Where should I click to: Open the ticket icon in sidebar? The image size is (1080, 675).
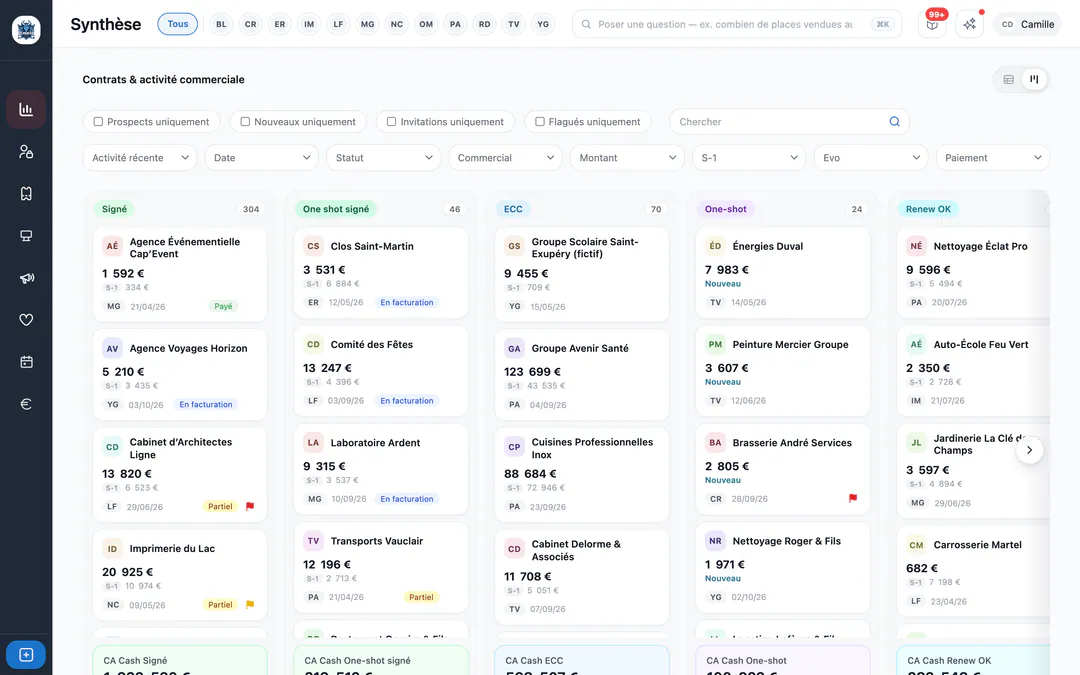point(26,194)
